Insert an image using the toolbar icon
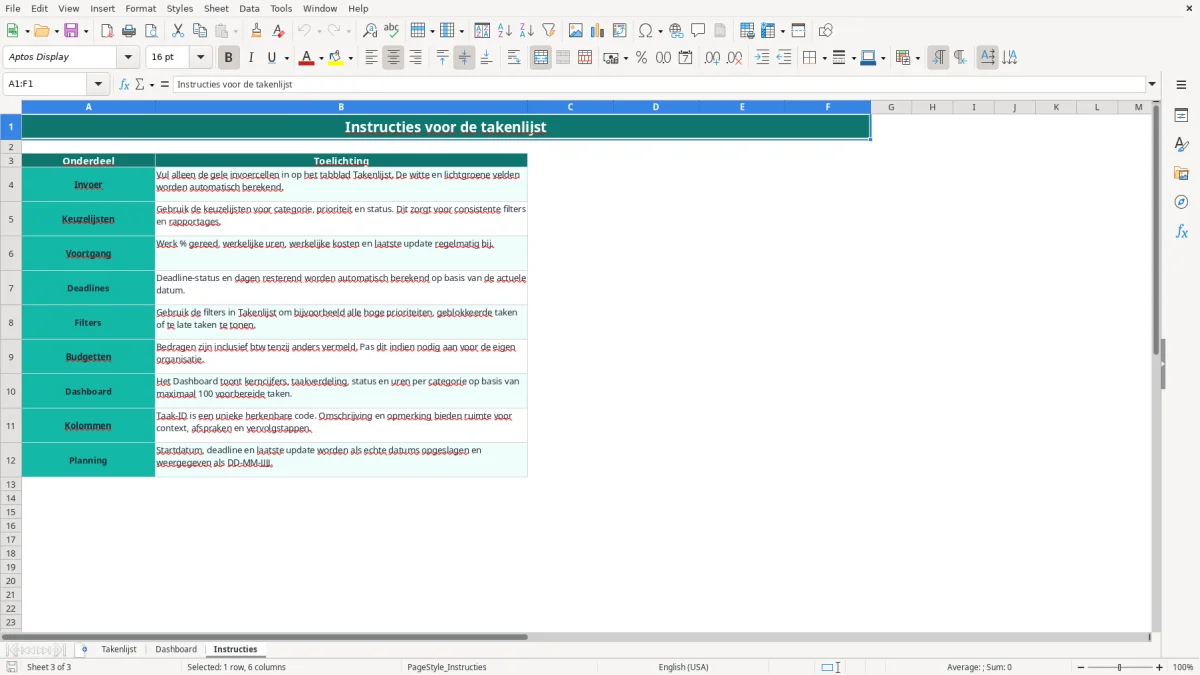 tap(576, 30)
